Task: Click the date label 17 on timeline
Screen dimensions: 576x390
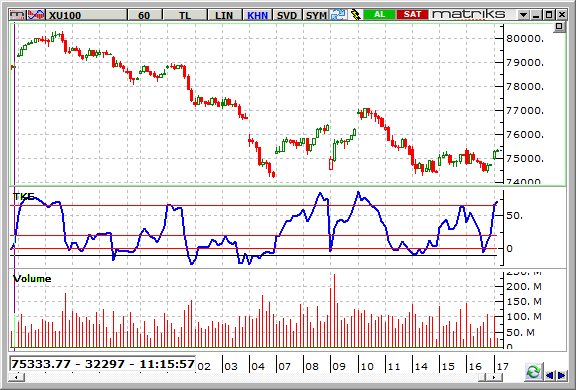Action: coord(503,366)
